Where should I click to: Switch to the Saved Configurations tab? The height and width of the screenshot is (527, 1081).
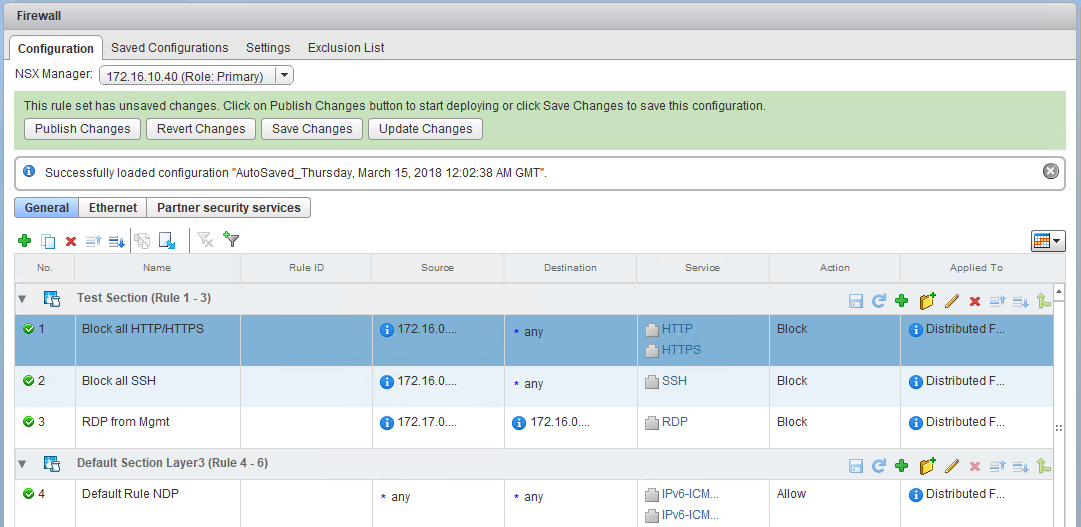pos(169,48)
